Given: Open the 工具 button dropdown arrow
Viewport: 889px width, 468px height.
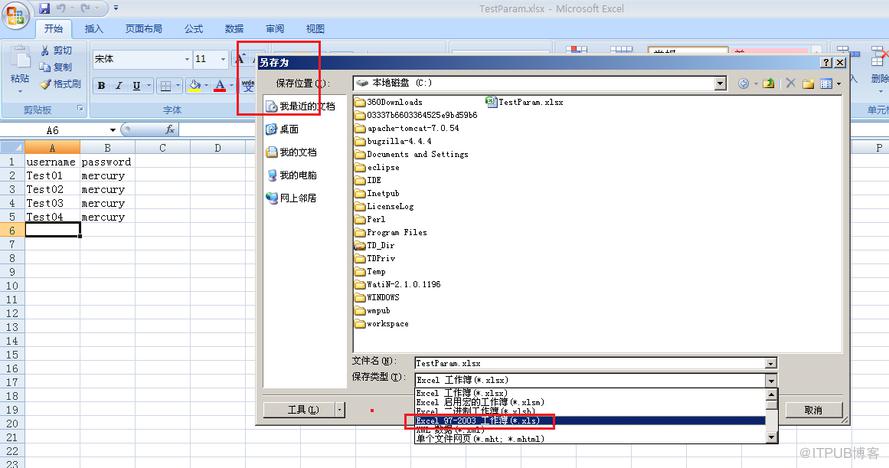Looking at the screenshot, I should coord(340,410).
